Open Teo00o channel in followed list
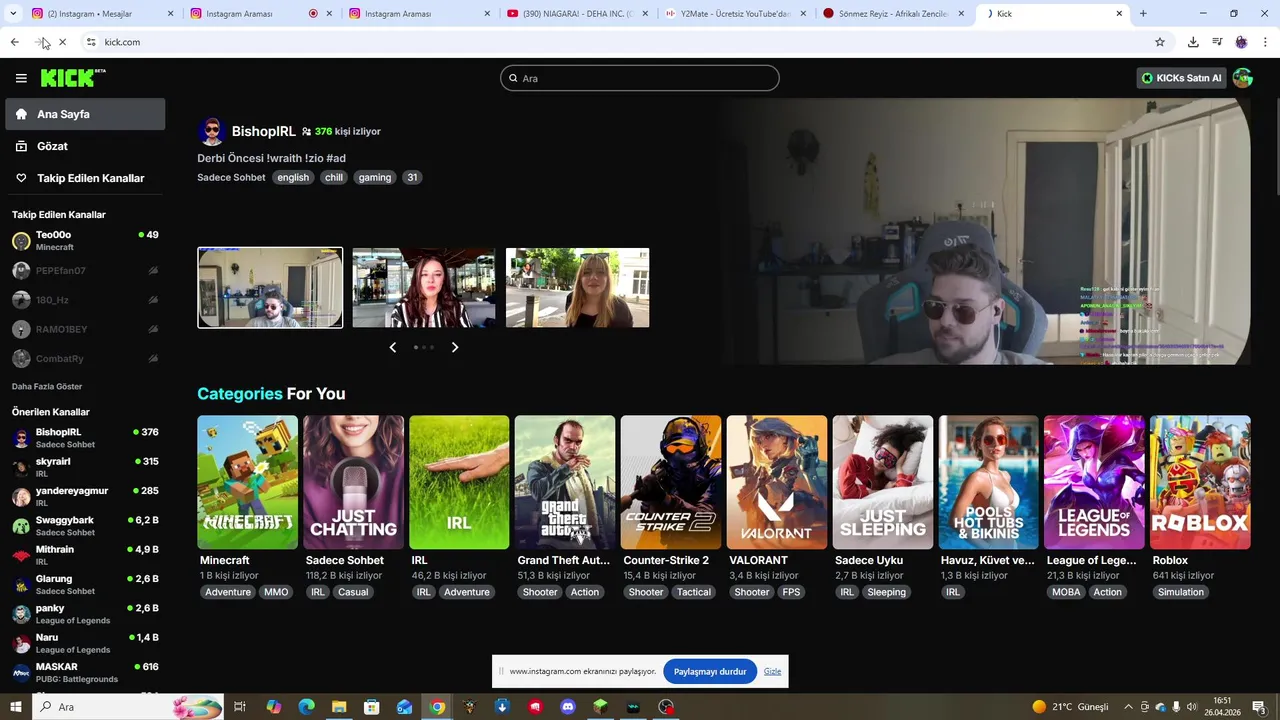1280x720 pixels. (x=85, y=241)
